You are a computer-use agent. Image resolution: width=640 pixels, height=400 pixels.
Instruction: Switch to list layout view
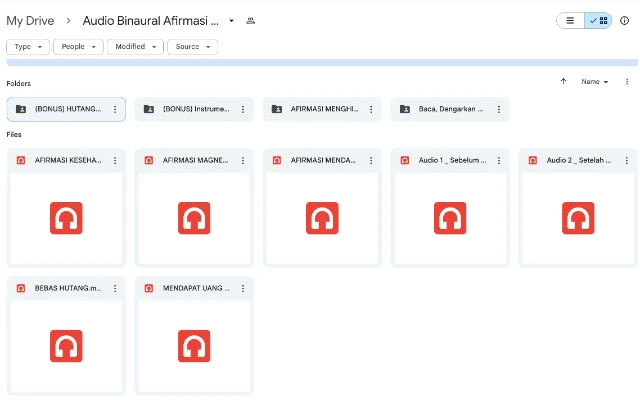click(570, 20)
